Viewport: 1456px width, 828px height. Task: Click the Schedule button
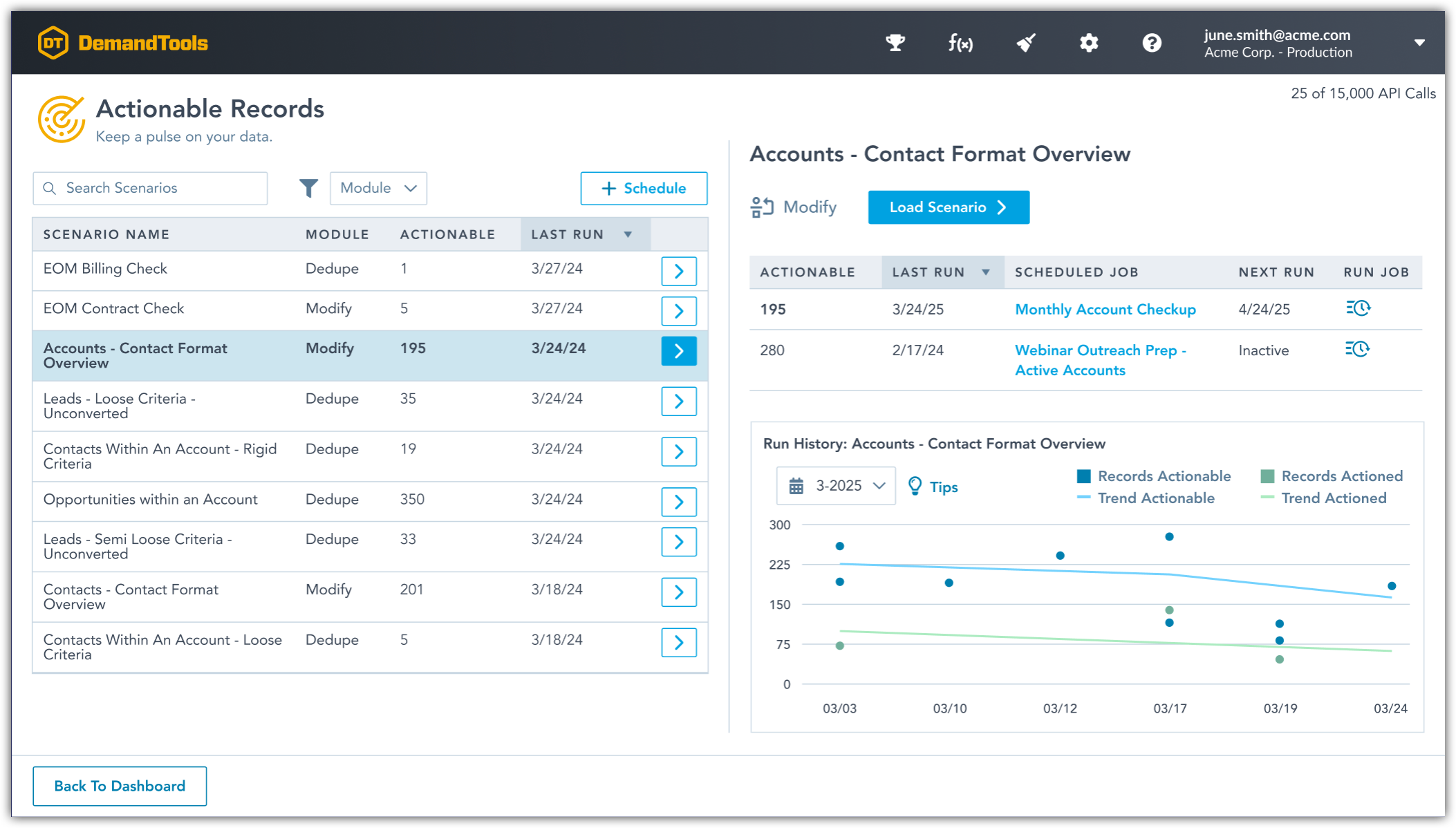644,188
